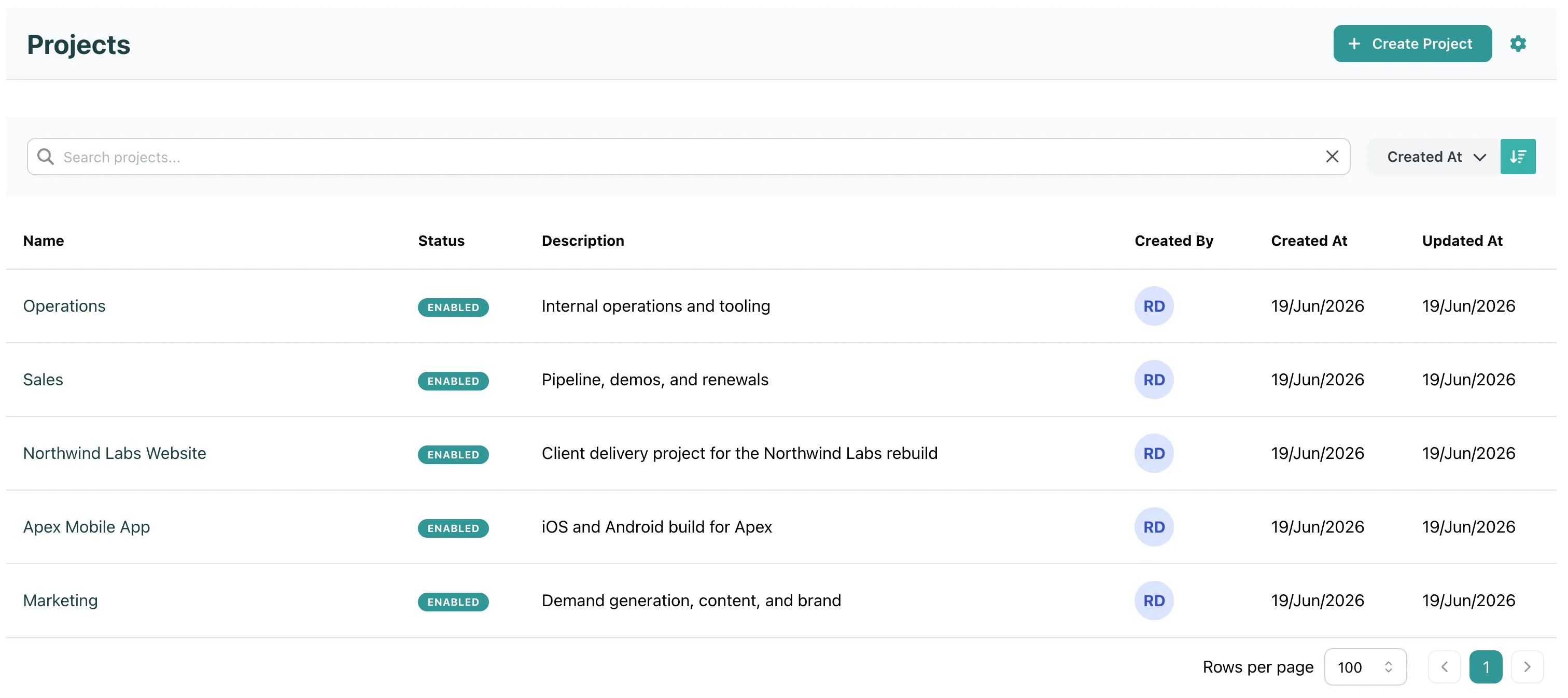Focus the Search projects input field

(688, 157)
